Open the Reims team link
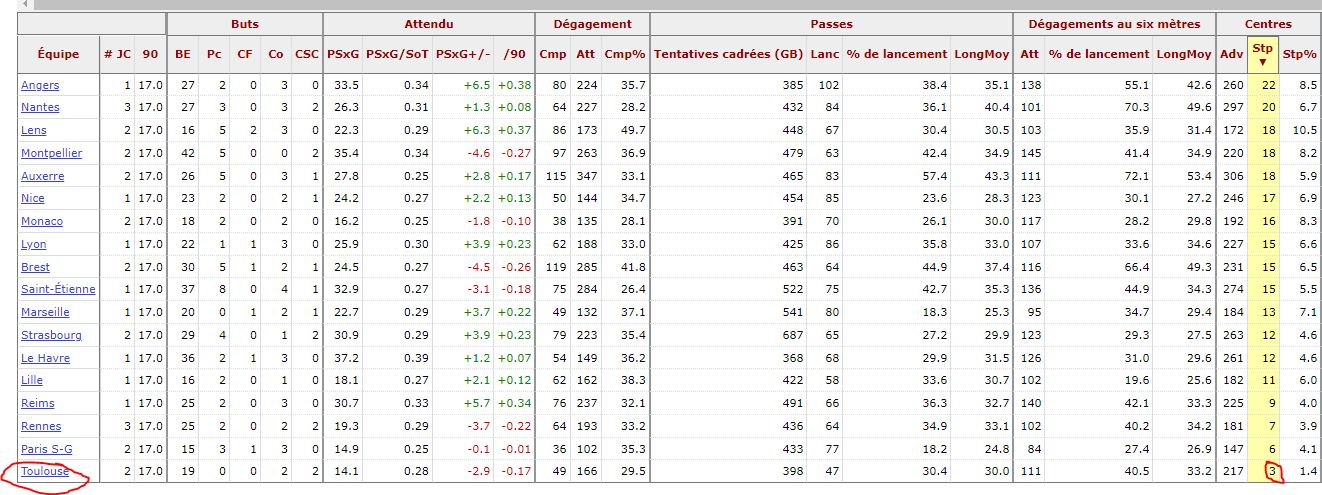 [38, 403]
